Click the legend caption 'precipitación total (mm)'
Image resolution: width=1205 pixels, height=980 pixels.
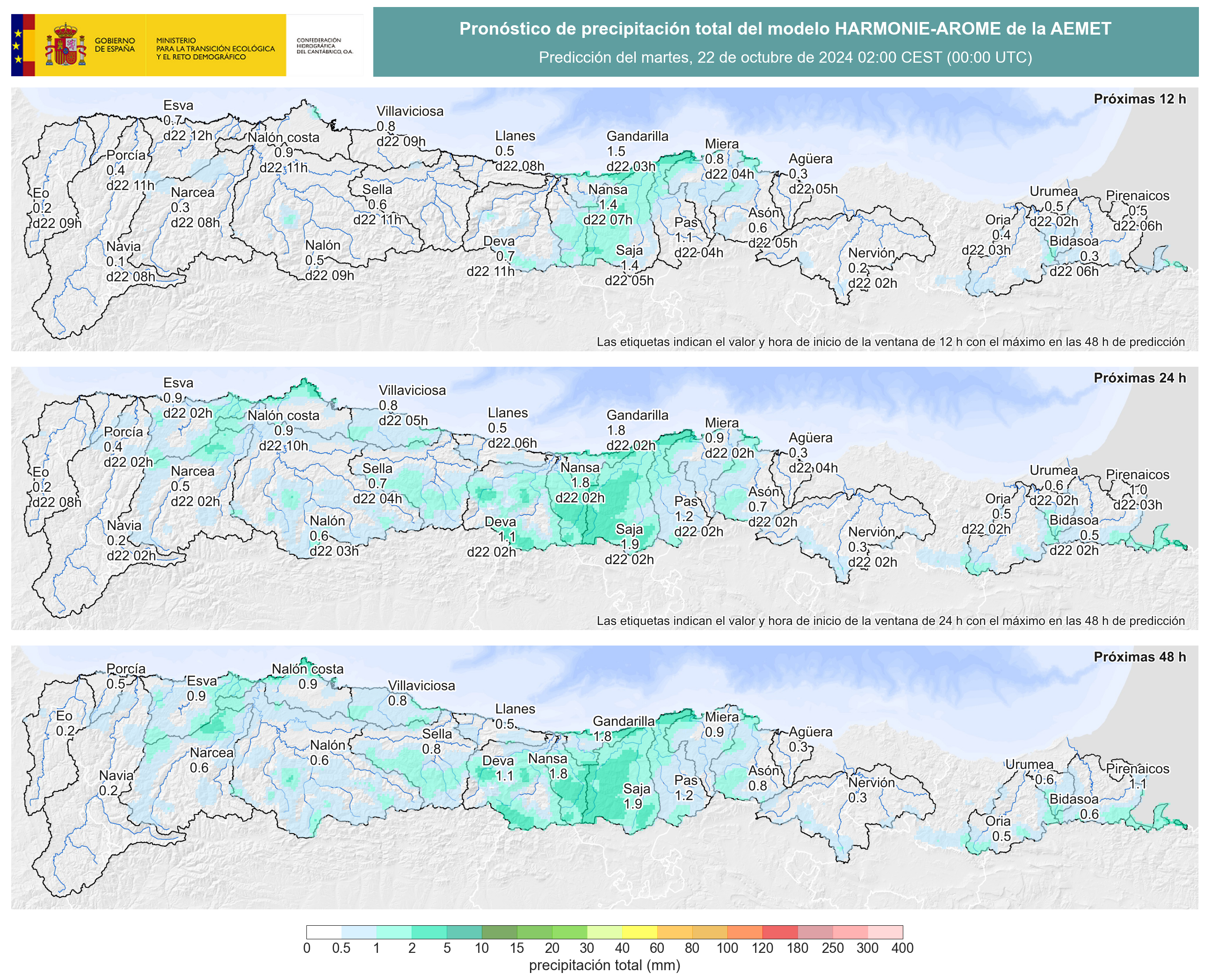tap(604, 965)
